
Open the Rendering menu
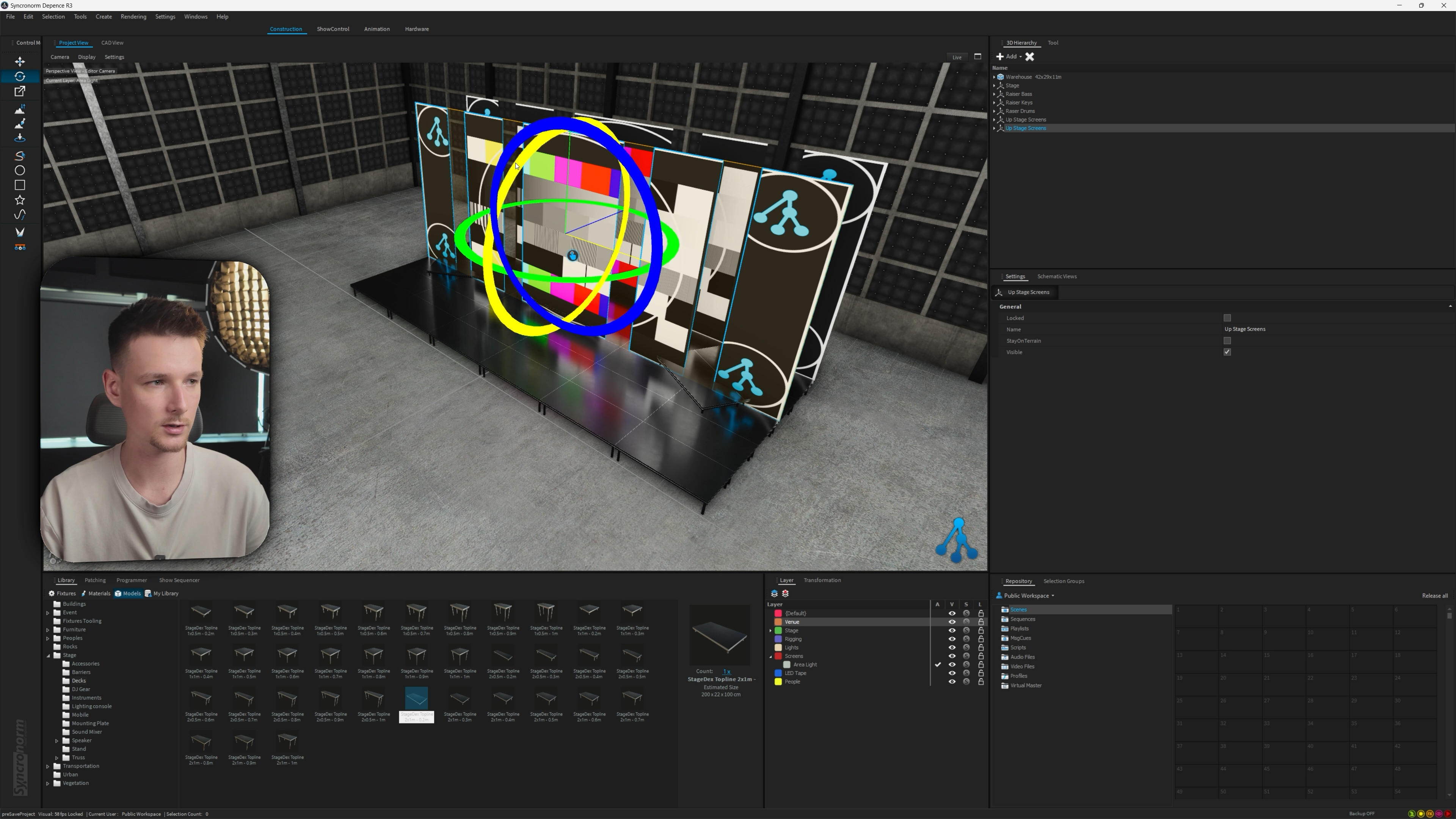(x=133, y=16)
